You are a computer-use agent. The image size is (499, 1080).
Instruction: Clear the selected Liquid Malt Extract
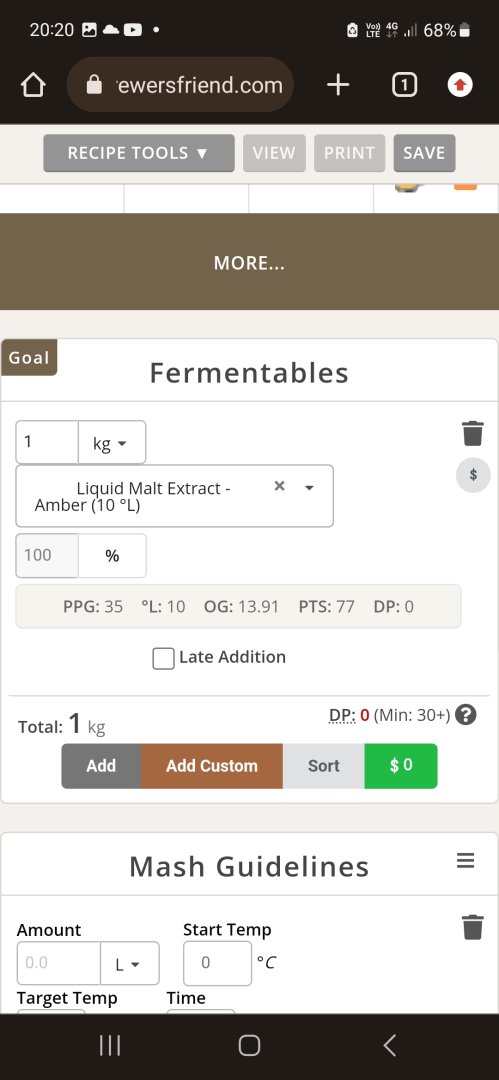click(x=279, y=486)
